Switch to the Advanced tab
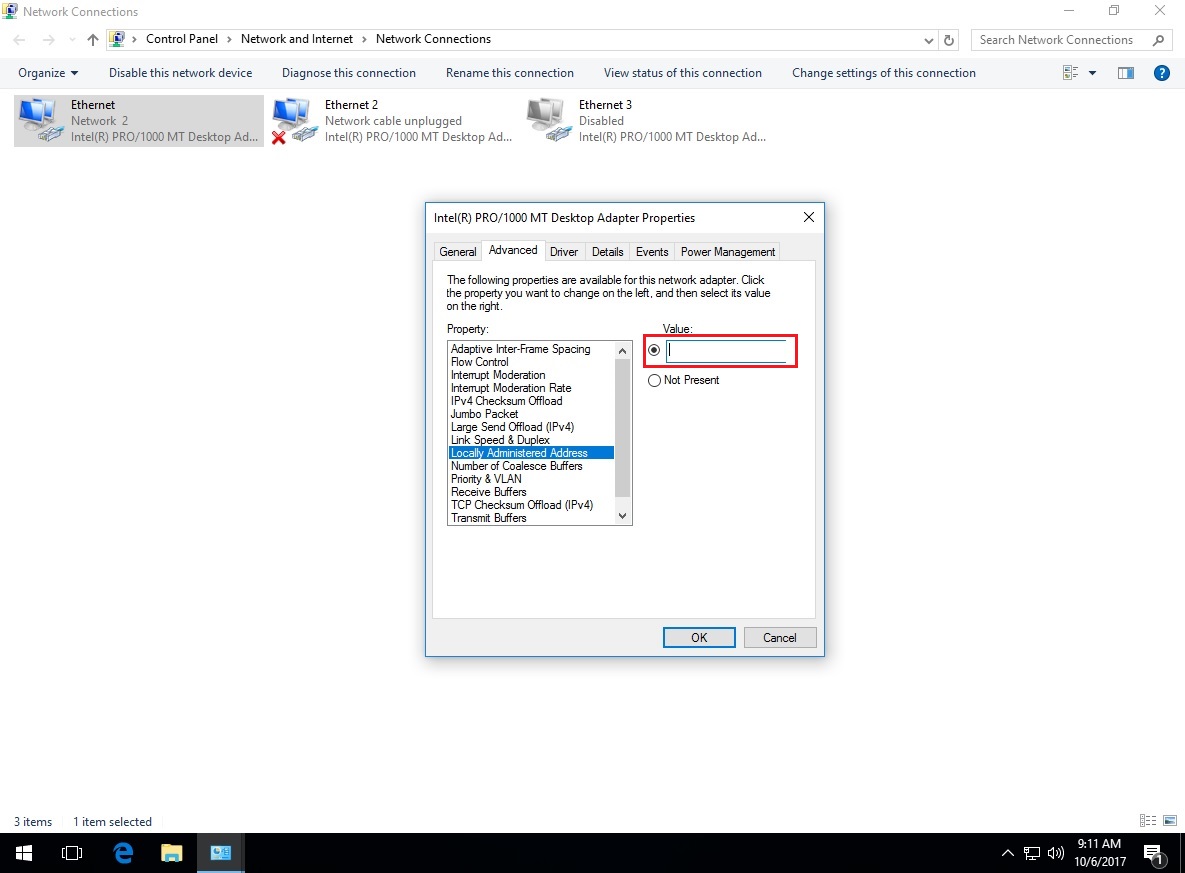Image resolution: width=1185 pixels, height=873 pixels. click(513, 250)
